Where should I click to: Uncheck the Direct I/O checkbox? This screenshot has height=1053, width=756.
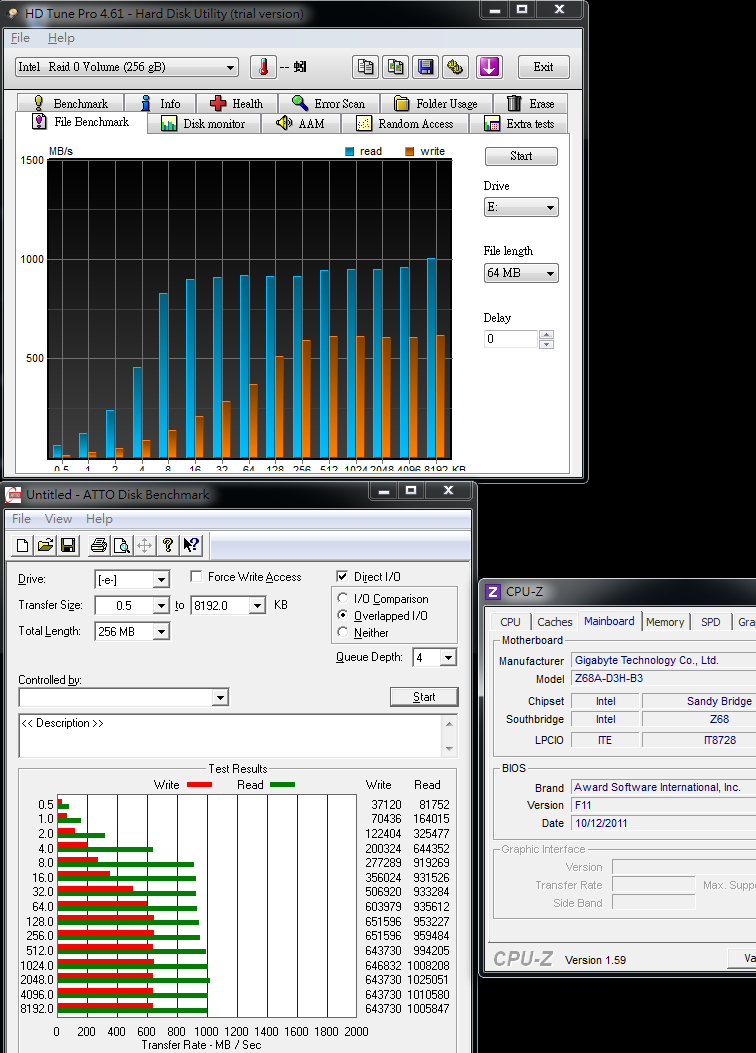343,577
